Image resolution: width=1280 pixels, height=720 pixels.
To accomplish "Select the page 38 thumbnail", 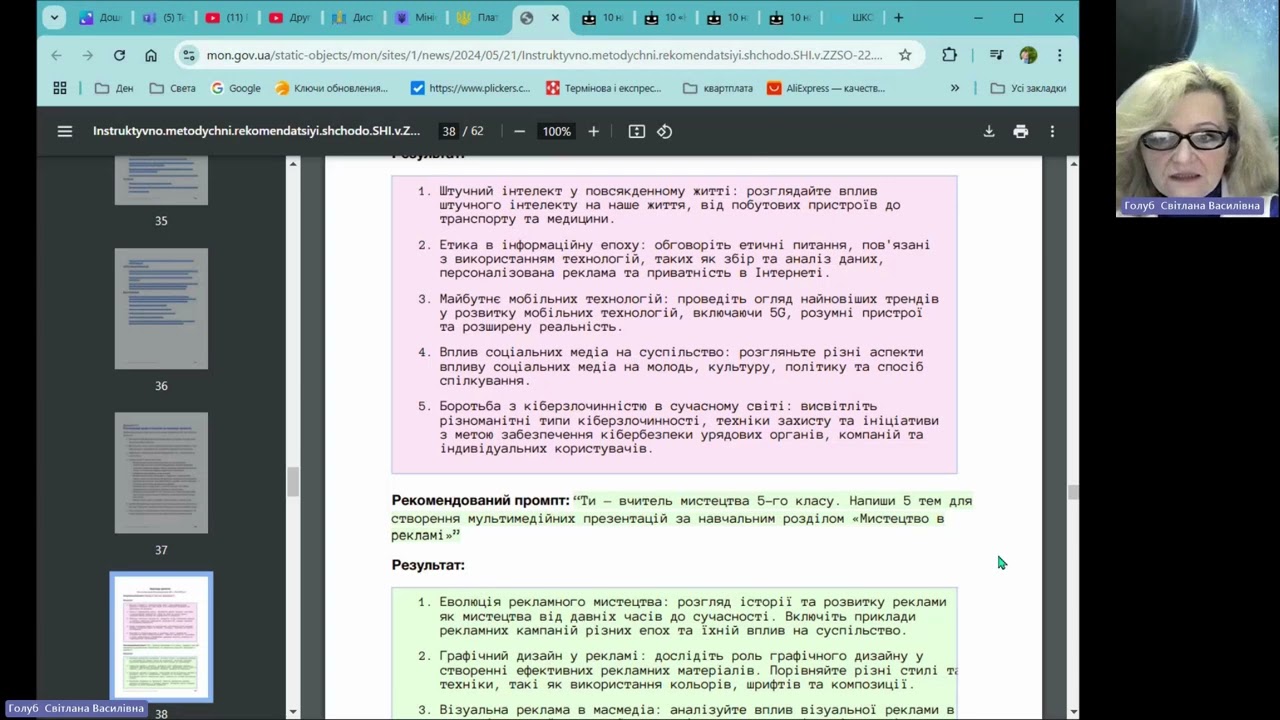I will 161,637.
